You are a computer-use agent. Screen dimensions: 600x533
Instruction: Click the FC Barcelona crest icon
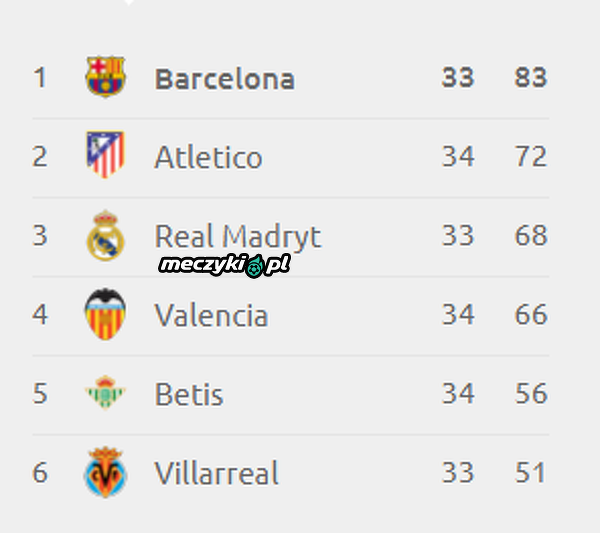[x=105, y=77]
